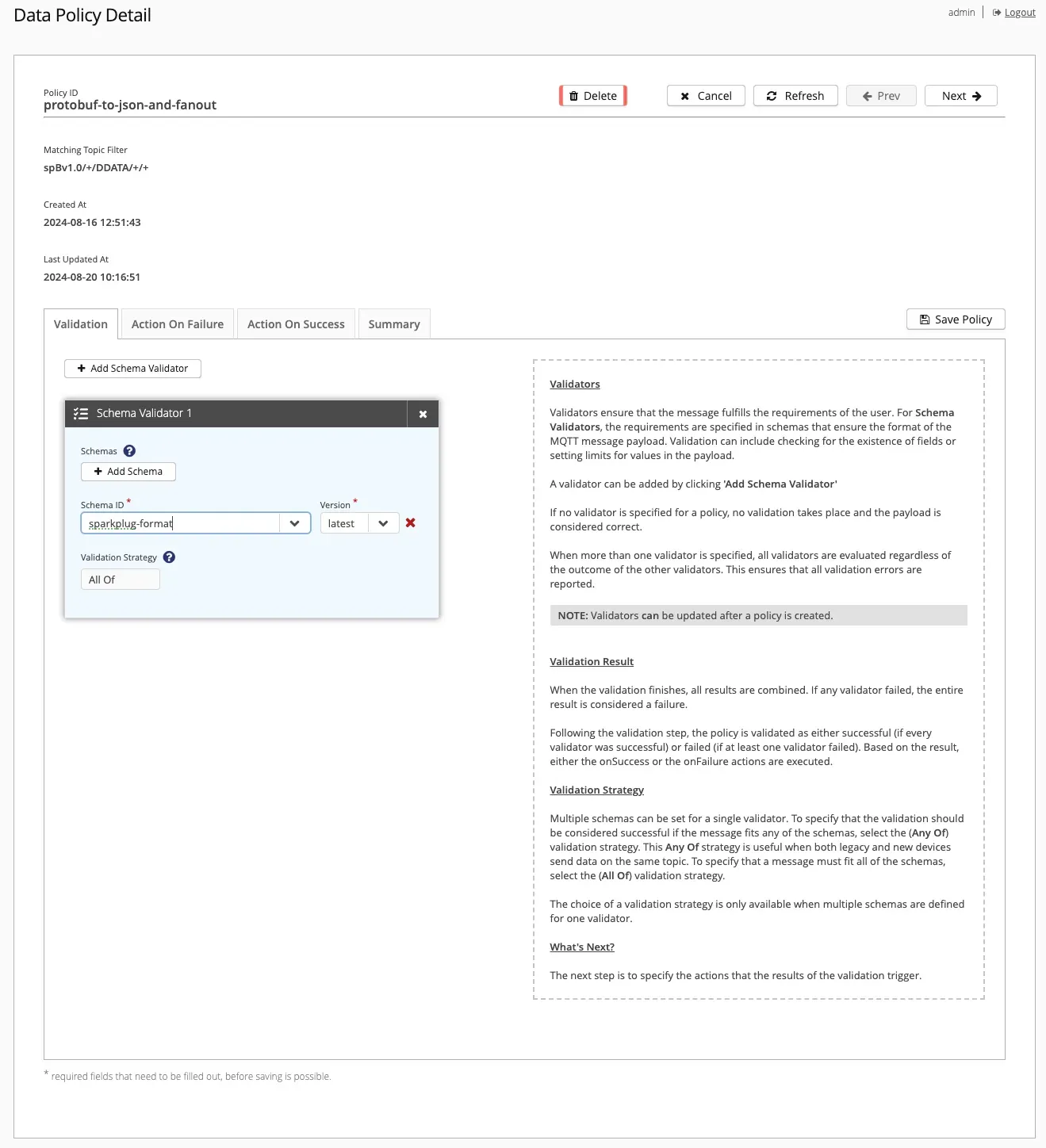Open the Schema ID dropdown
The height and width of the screenshot is (1148, 1046).
(295, 522)
